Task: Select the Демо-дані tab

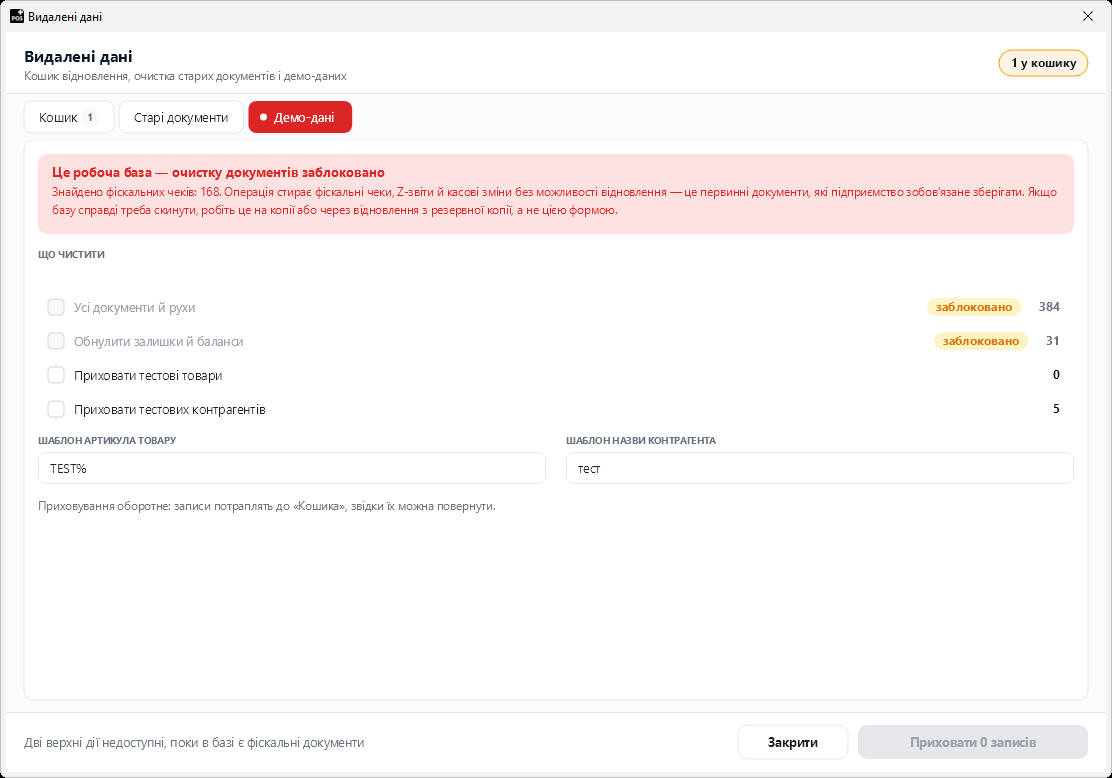Action: point(300,118)
